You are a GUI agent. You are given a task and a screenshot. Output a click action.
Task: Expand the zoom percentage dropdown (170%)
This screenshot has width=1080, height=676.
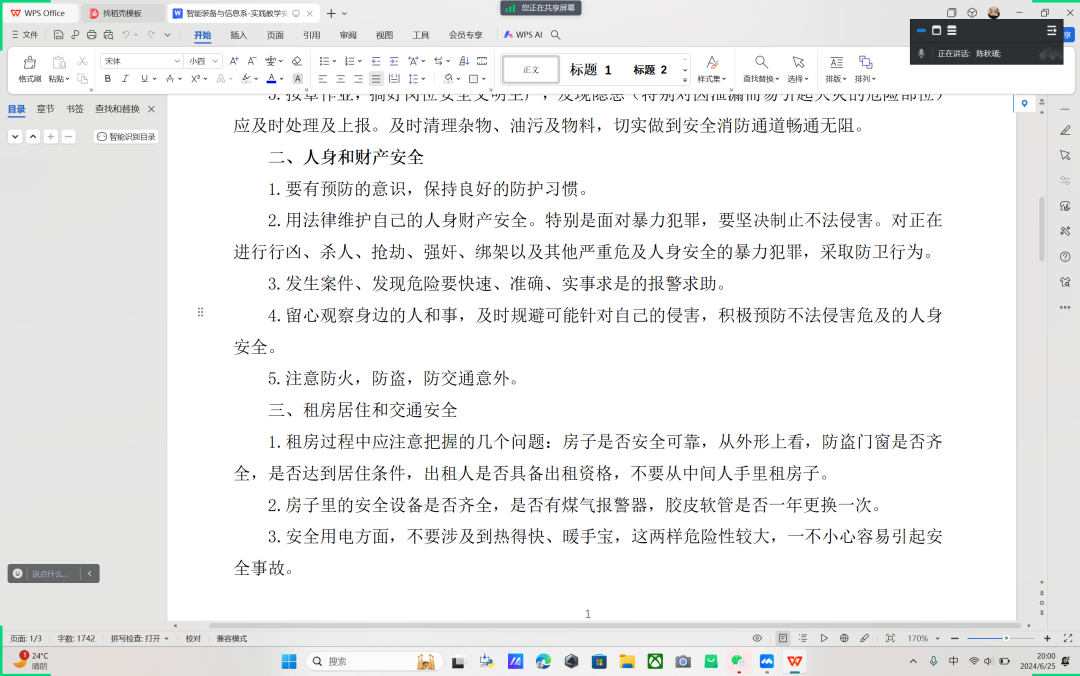(x=921, y=638)
